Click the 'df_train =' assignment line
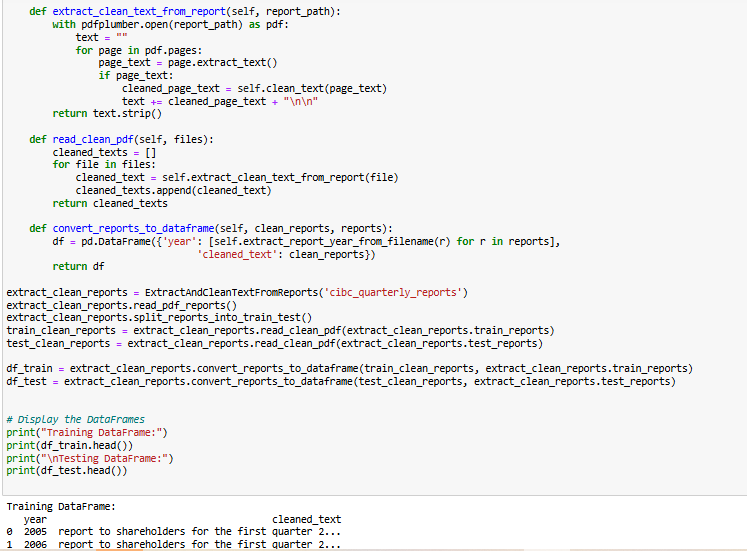The height and width of the screenshot is (551, 747). pyautogui.click(x=350, y=369)
